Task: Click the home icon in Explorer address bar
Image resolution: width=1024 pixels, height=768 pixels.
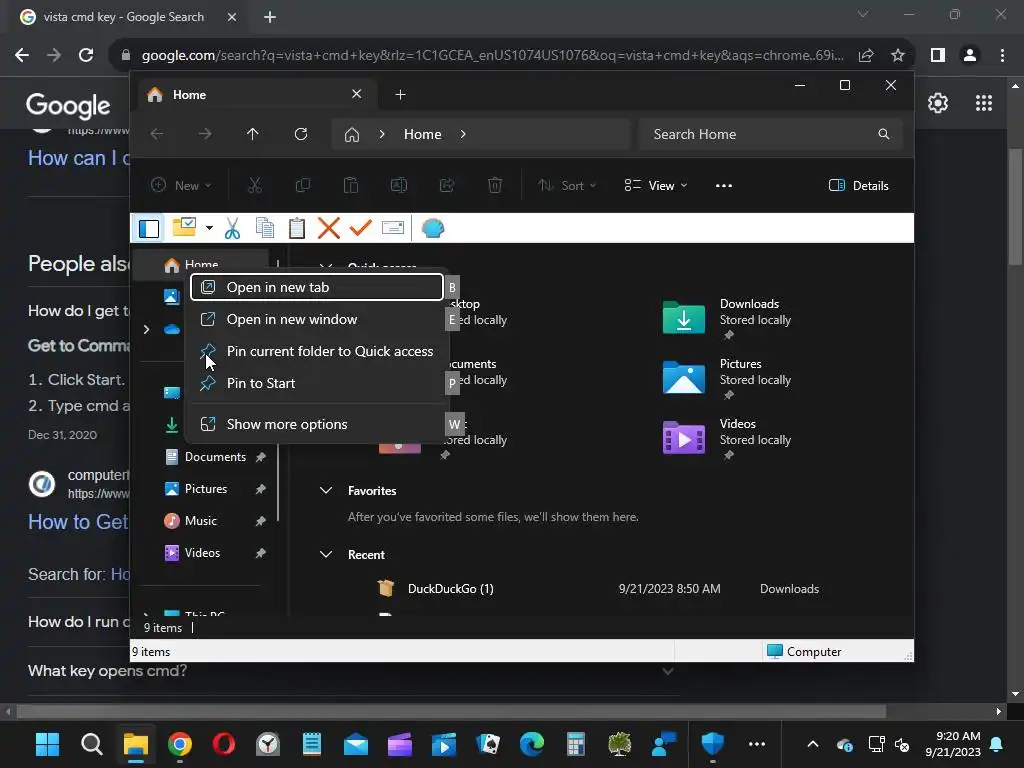Action: [352, 135]
